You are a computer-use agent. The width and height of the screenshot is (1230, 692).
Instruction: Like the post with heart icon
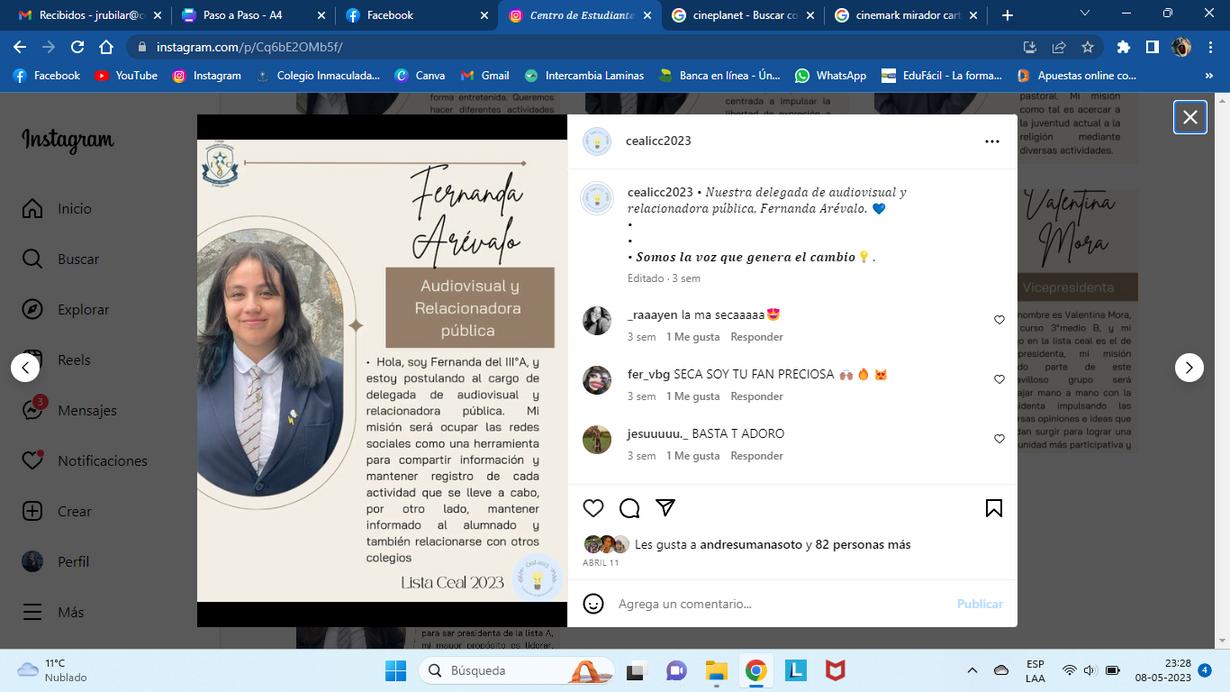[x=593, y=508]
